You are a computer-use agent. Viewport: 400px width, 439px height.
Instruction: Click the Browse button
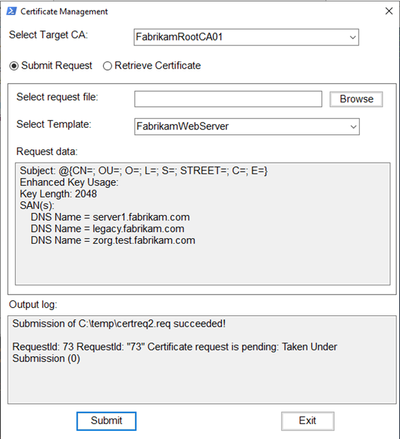pos(356,99)
